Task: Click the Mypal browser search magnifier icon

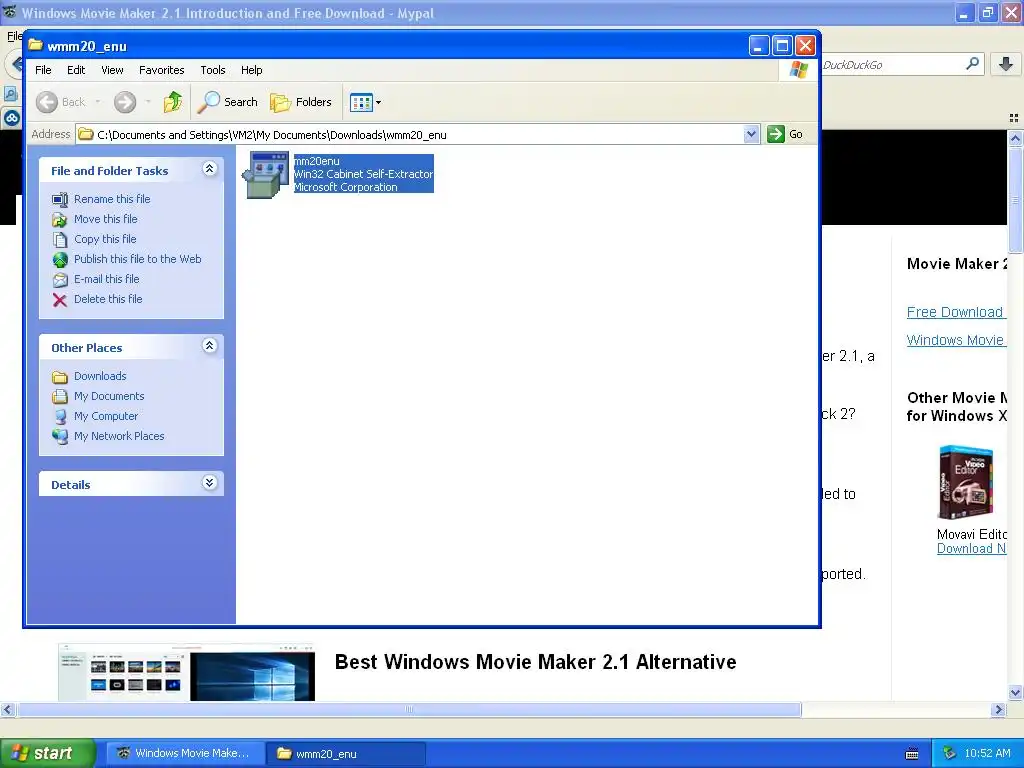Action: 972,64
